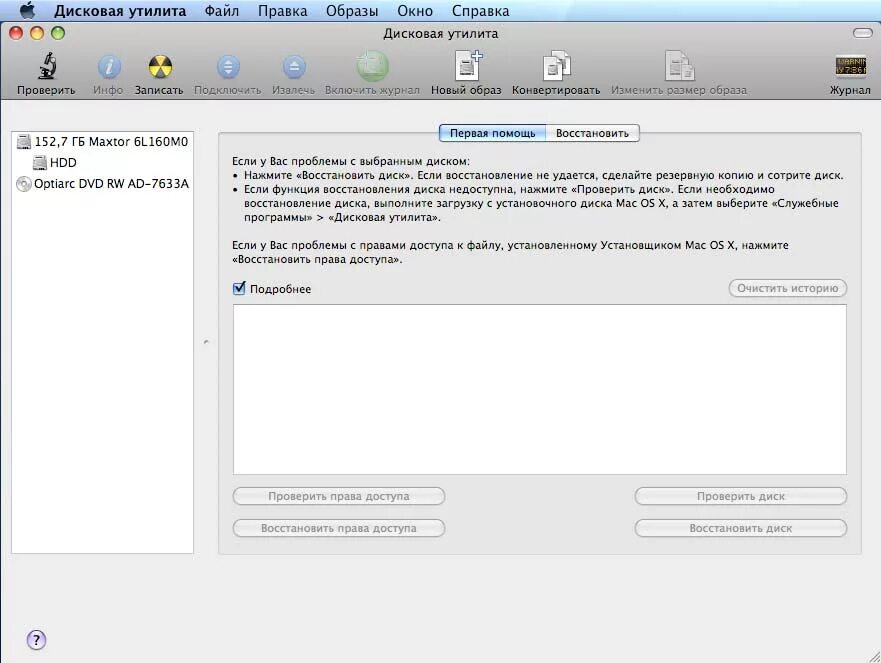
Task: Select HDD in the device sidebar
Action: click(x=61, y=162)
